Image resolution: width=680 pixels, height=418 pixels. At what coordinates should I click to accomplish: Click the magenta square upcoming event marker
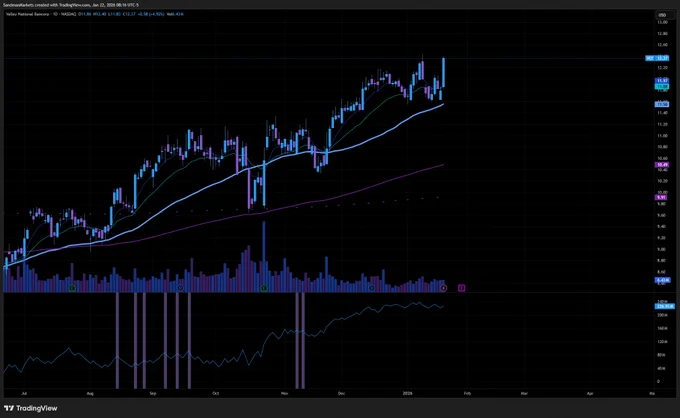coord(462,288)
